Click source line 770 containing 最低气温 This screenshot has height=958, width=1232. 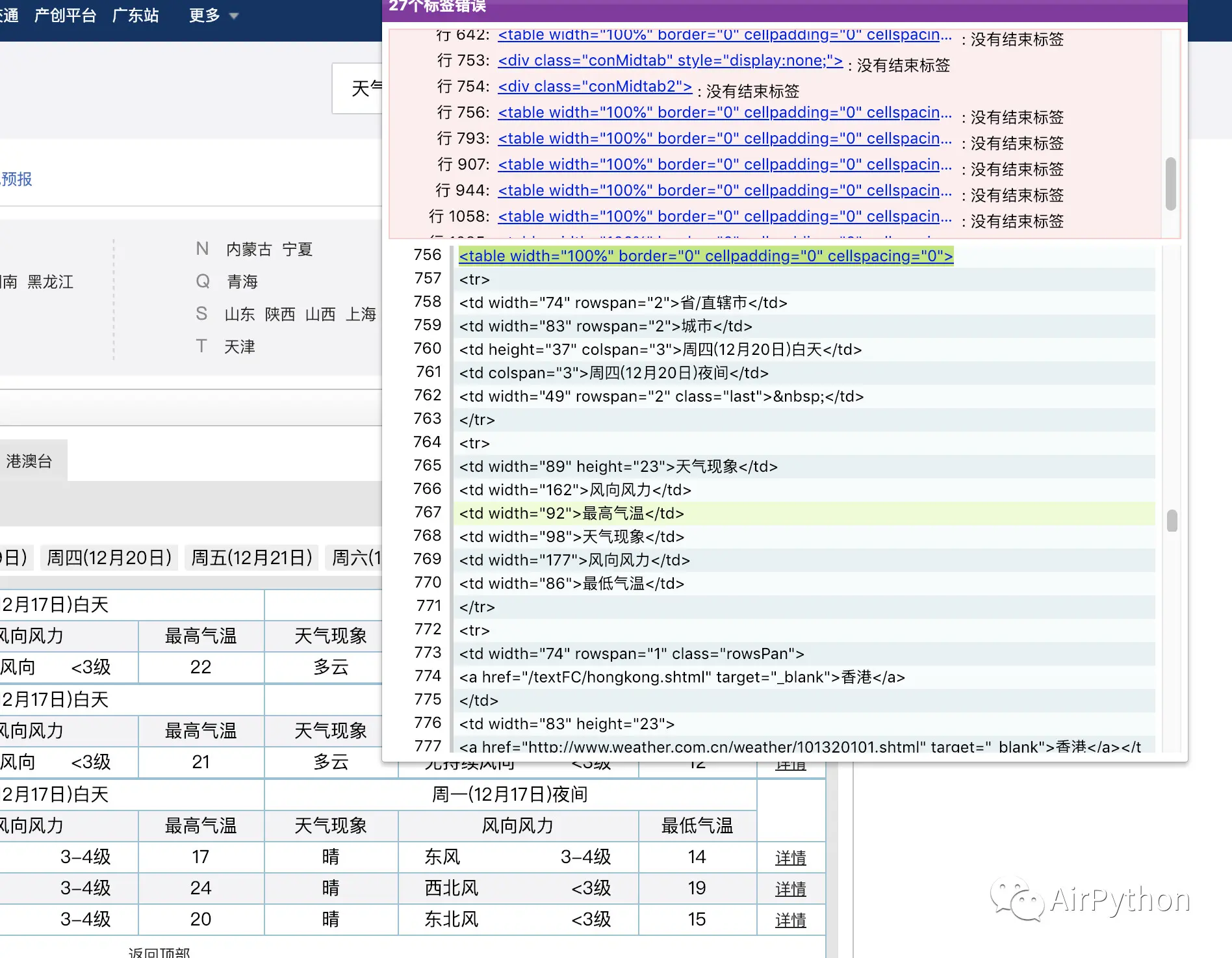[806, 584]
